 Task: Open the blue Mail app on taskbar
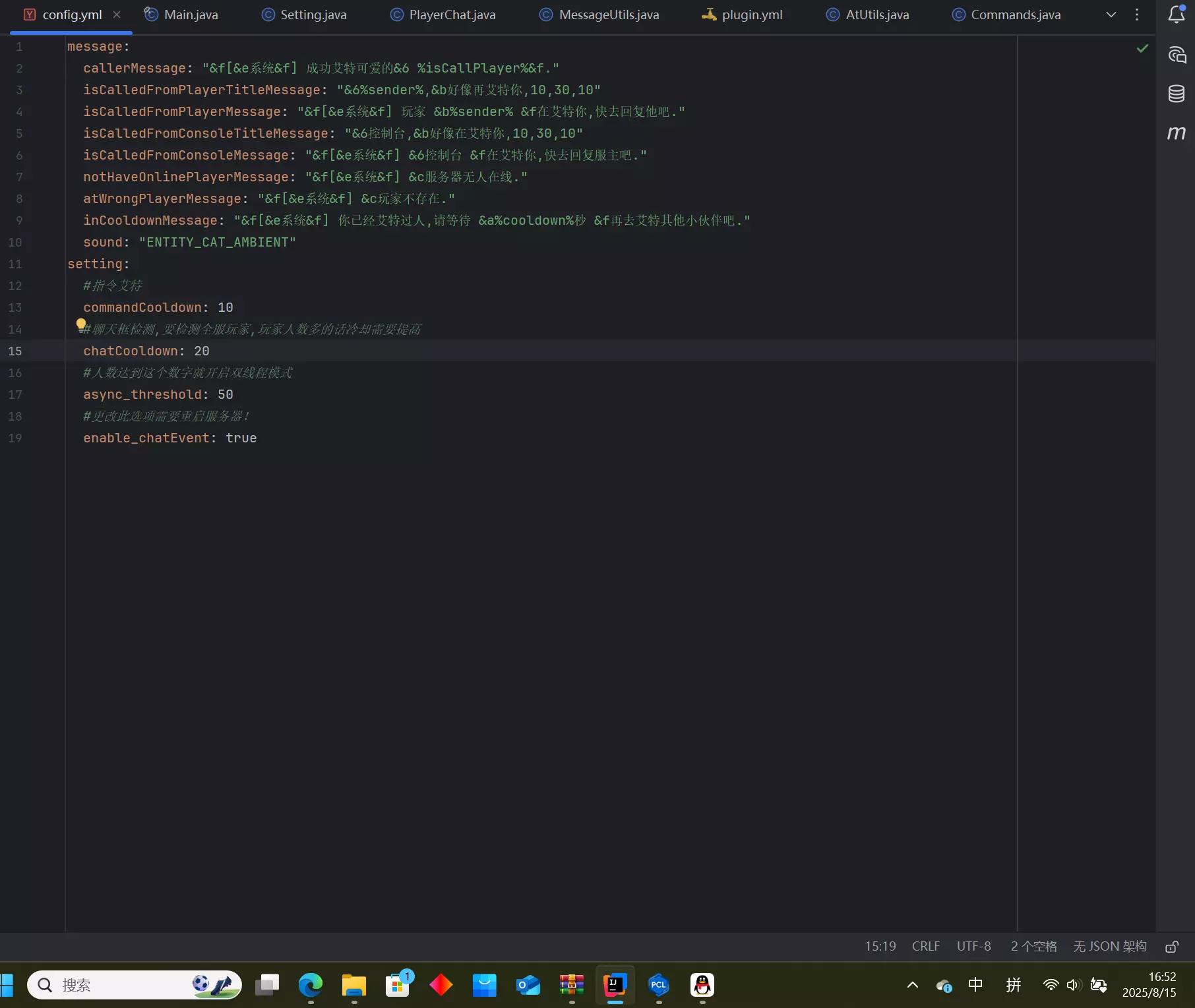[485, 985]
